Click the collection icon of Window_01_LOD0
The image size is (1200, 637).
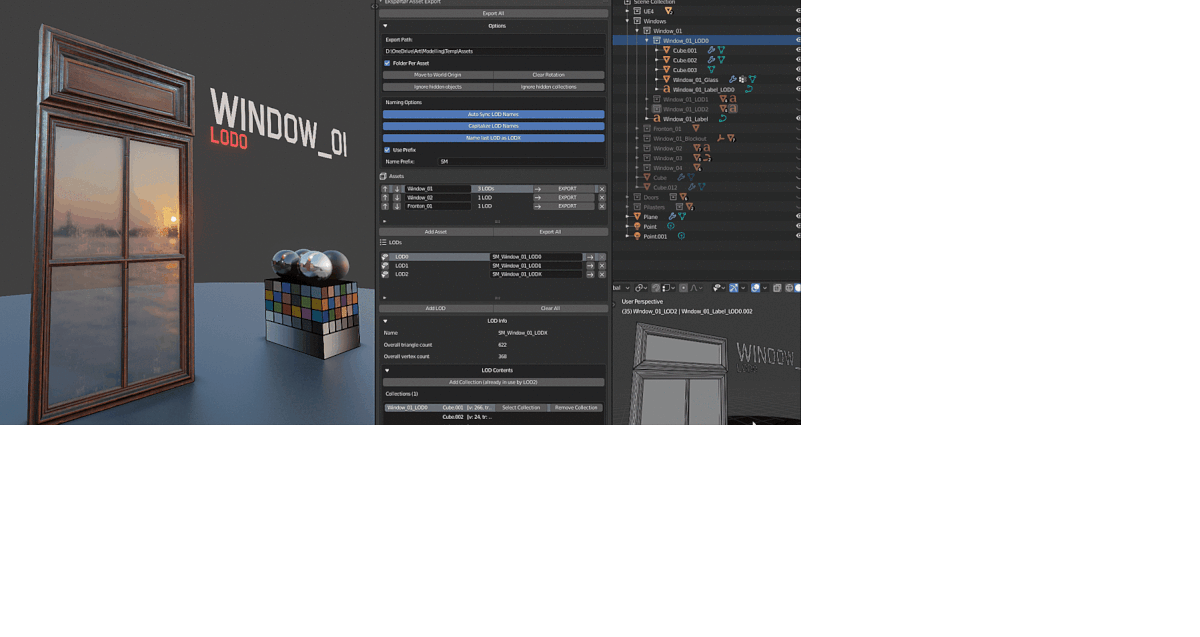pyautogui.click(x=657, y=41)
